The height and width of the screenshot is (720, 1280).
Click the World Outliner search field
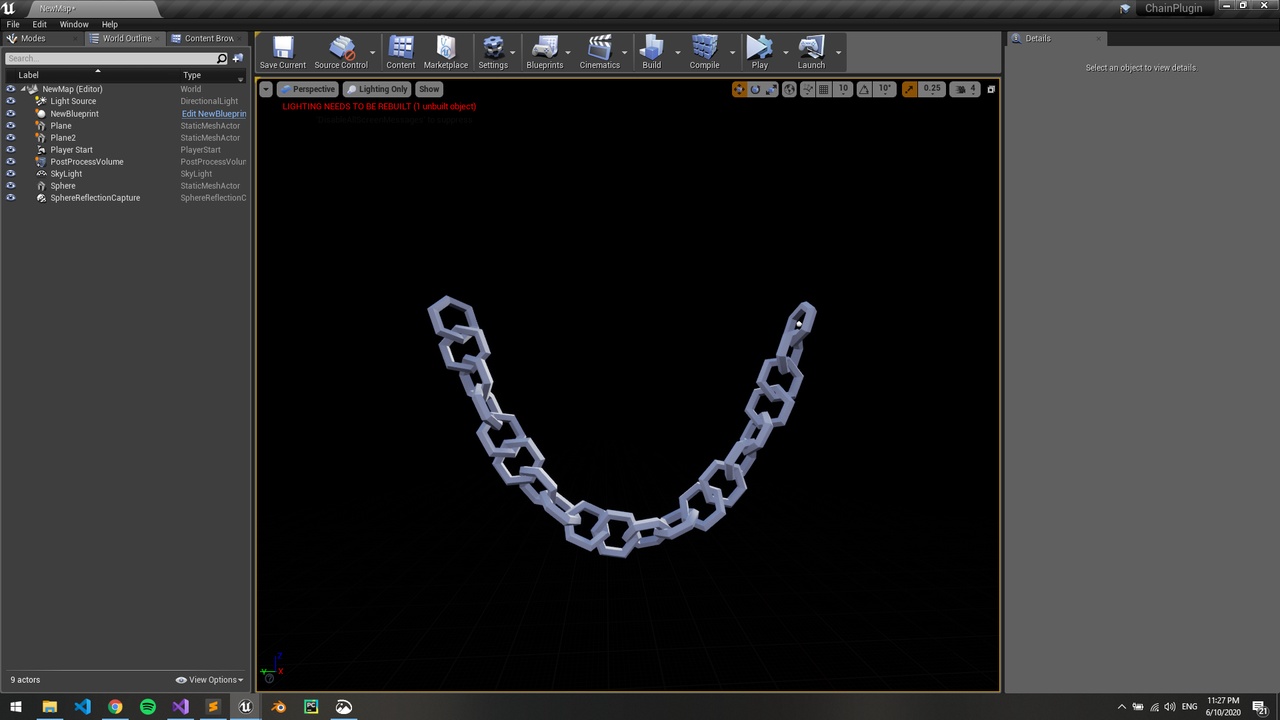pos(110,58)
